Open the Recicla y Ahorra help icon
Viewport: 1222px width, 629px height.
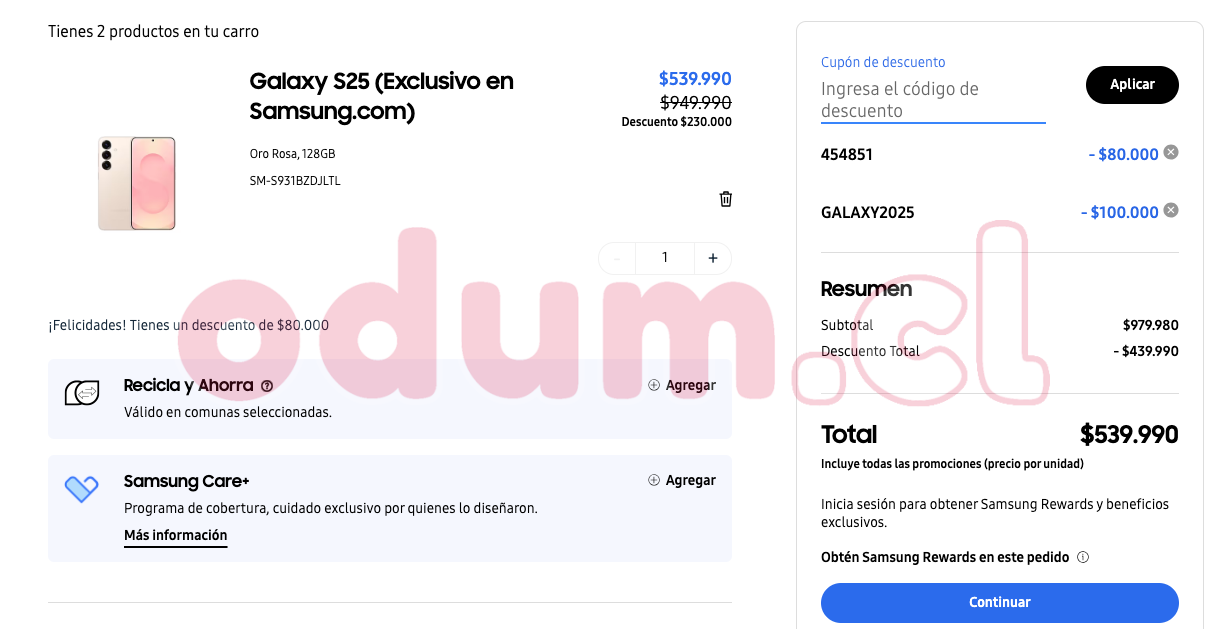click(x=267, y=386)
